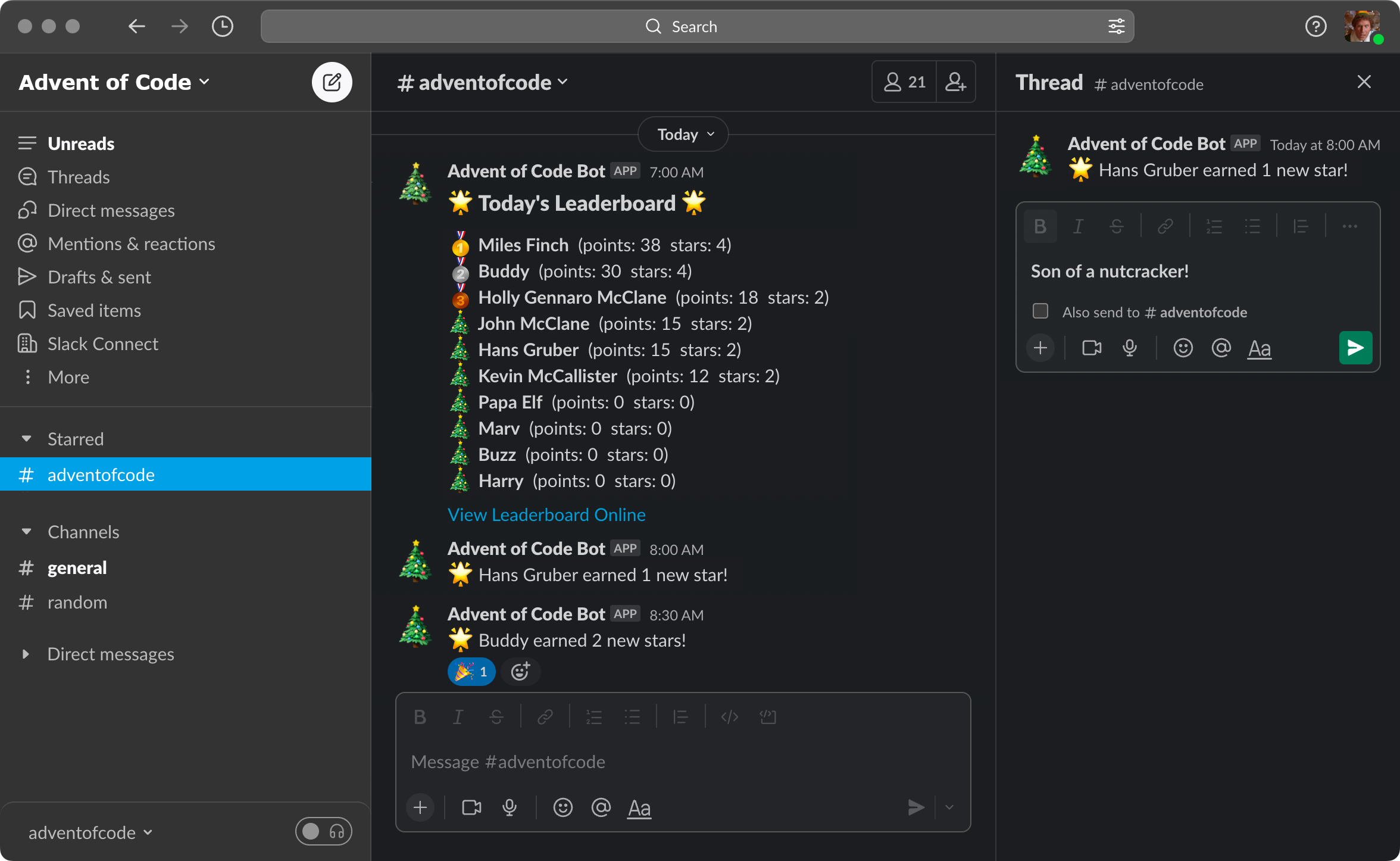The width and height of the screenshot is (1400, 861).
Task: Click the search filter sliders icon
Action: [x=1116, y=26]
